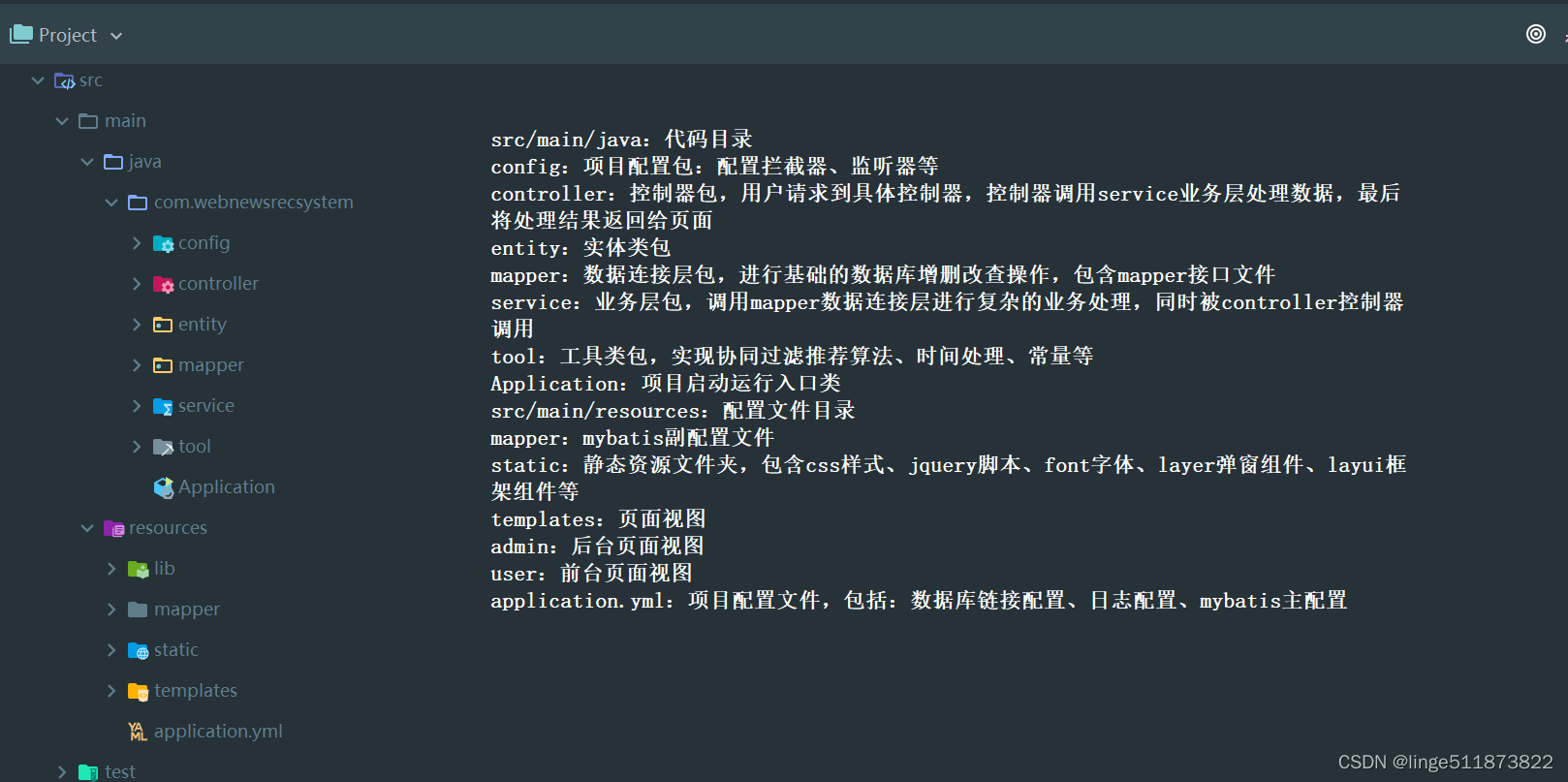The height and width of the screenshot is (782, 1568).
Task: Open the Project view dropdown
Action: [116, 36]
